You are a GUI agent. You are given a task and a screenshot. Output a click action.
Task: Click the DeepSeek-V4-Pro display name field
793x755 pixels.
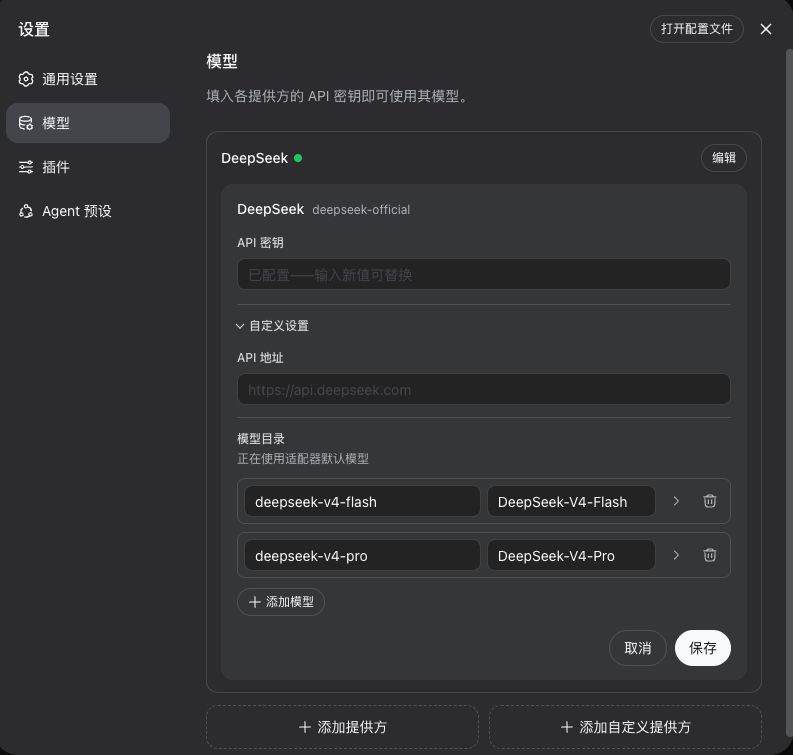pyautogui.click(x=571, y=555)
